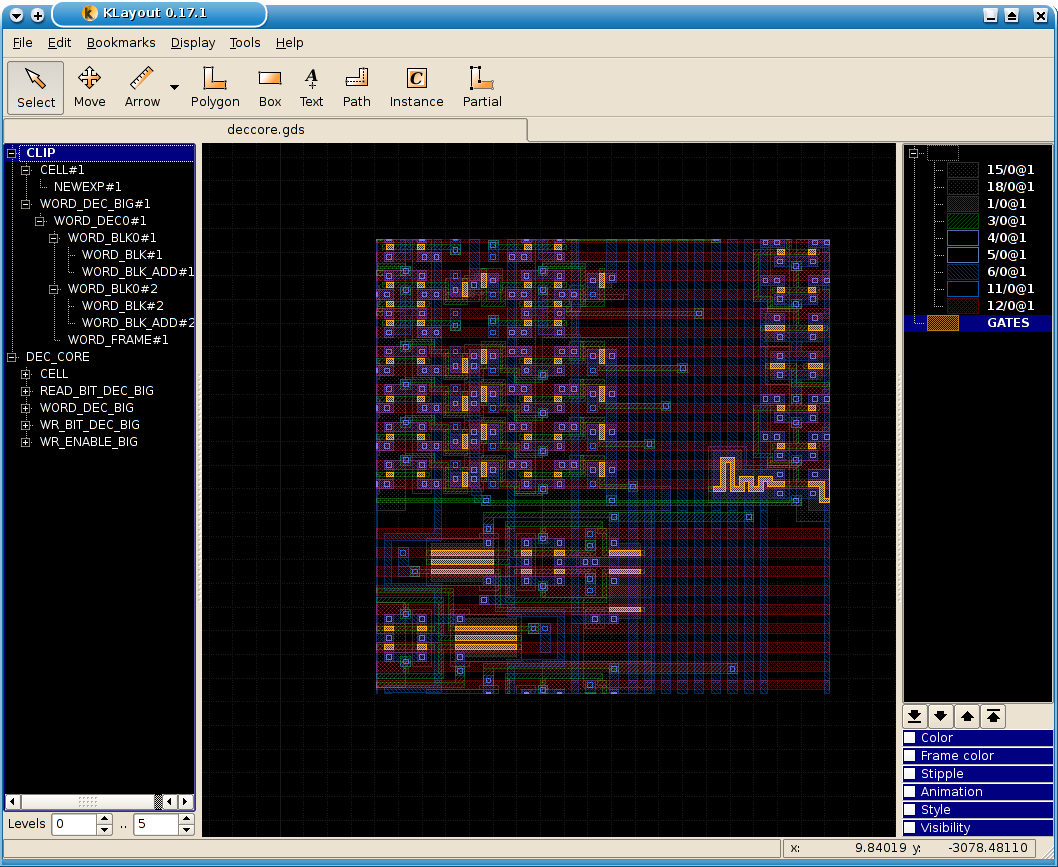Image resolution: width=1058 pixels, height=867 pixels.
Task: Enable the Stipple panel checkbox
Action: pos(910,774)
